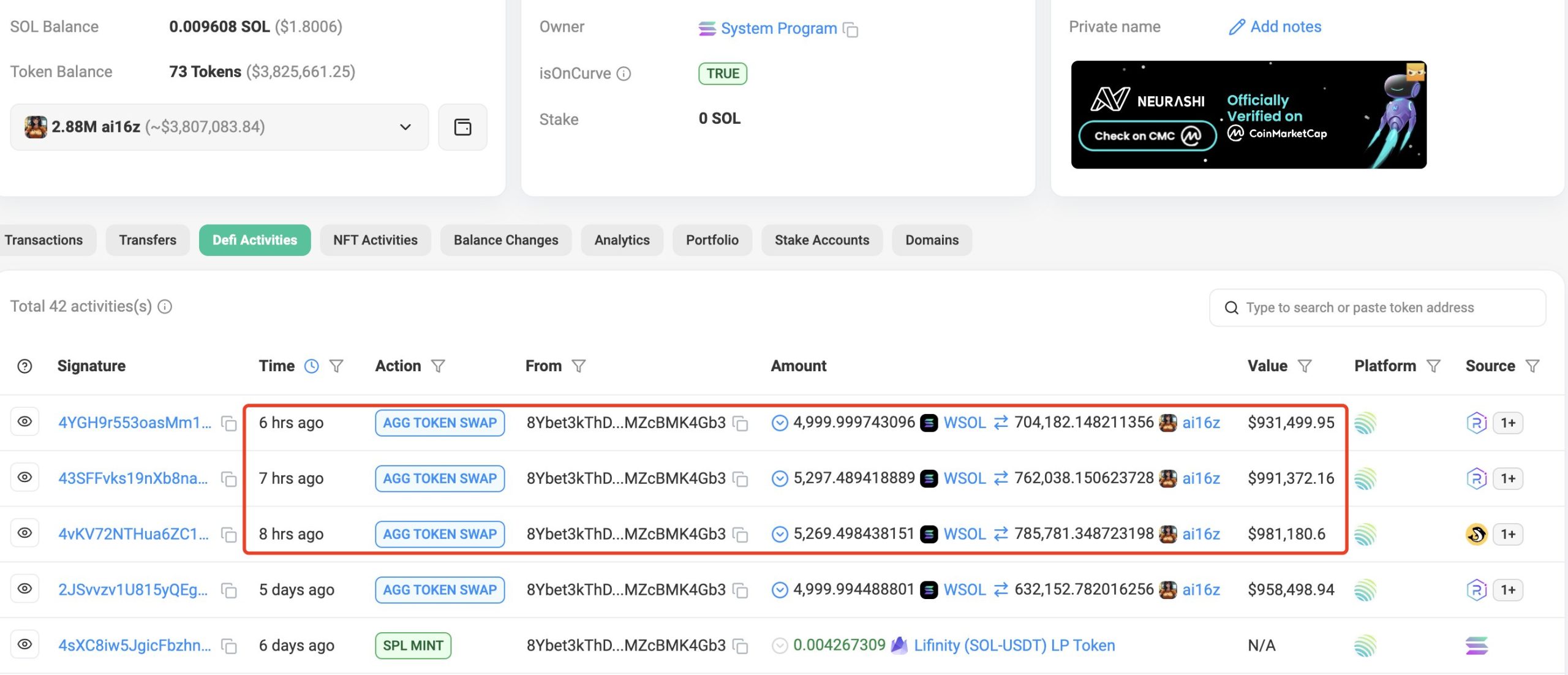The width and height of the screenshot is (1568, 675).
Task: Copy the System Program owner address
Action: (851, 29)
